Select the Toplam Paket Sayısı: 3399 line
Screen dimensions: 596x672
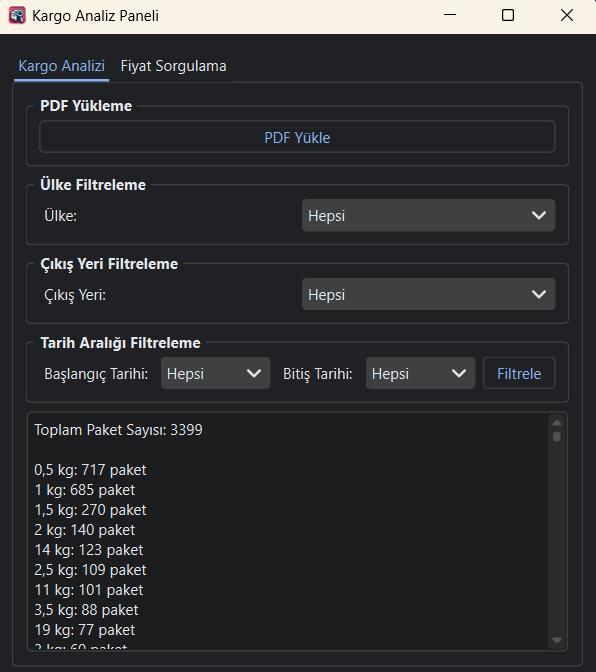pos(118,430)
